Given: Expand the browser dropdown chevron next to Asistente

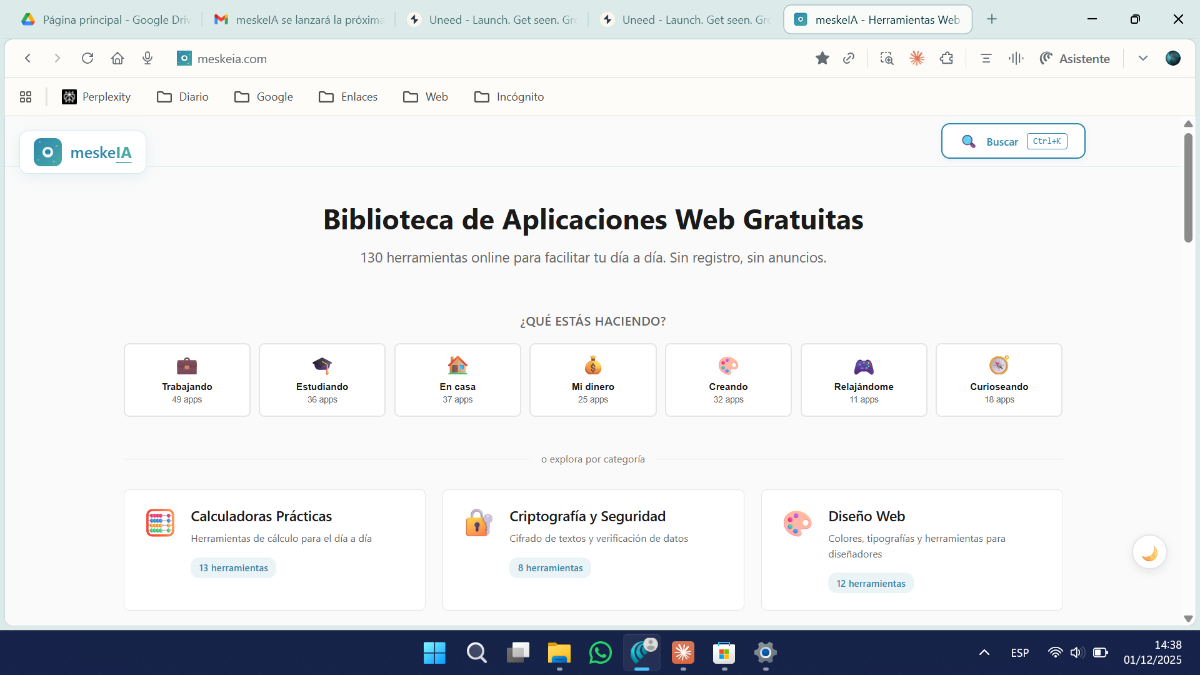Looking at the screenshot, I should click(1143, 59).
